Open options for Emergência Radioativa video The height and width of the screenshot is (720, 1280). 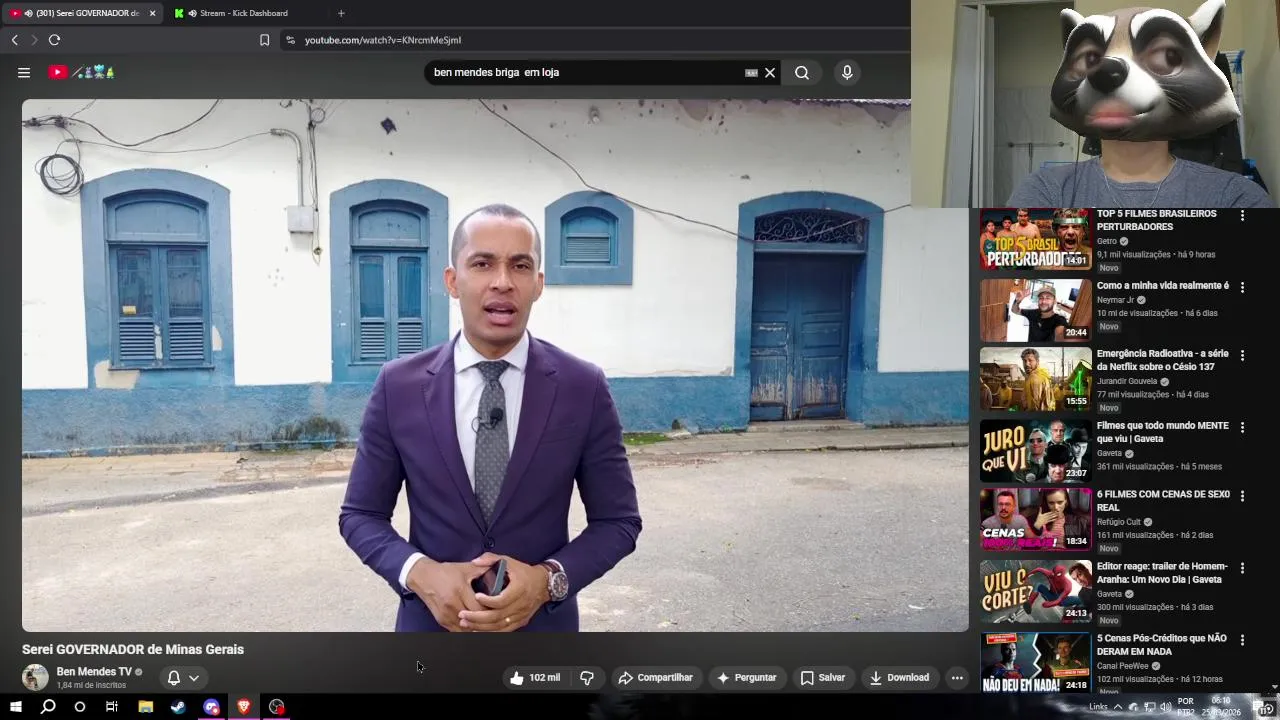(x=1242, y=355)
